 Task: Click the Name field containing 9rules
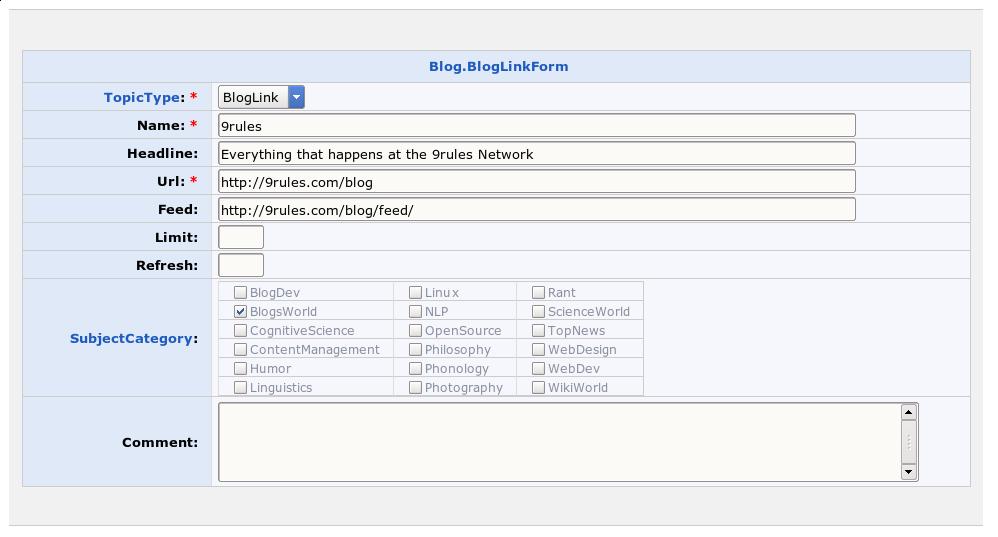pyautogui.click(x=537, y=125)
